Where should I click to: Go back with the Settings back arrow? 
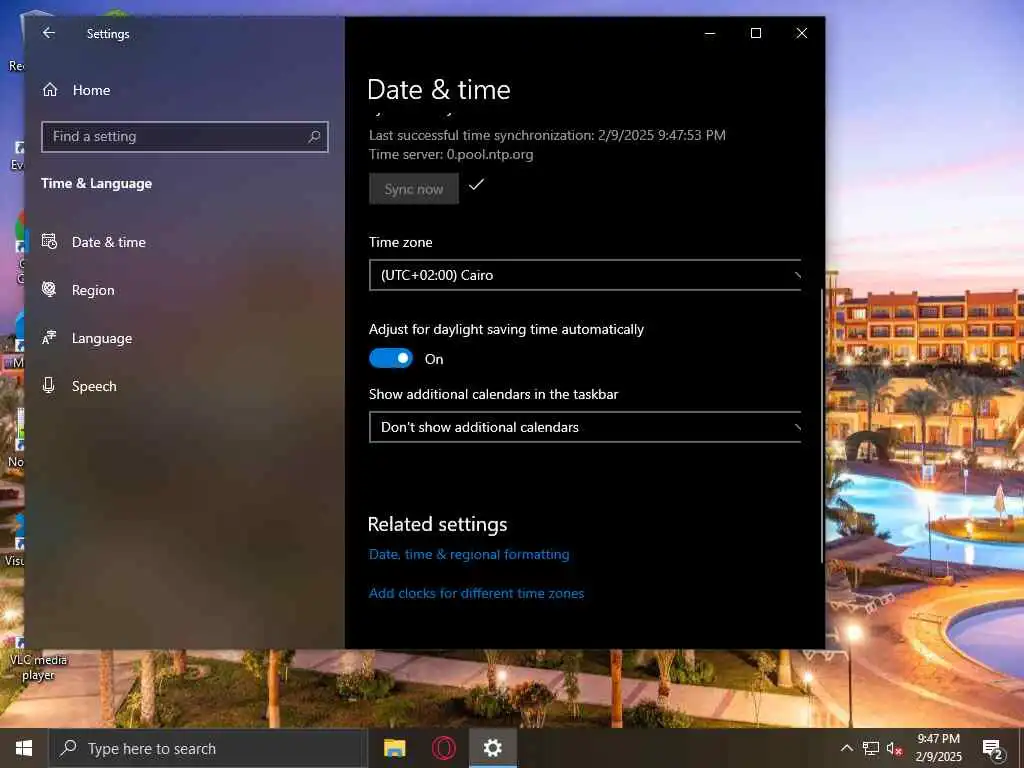point(49,33)
